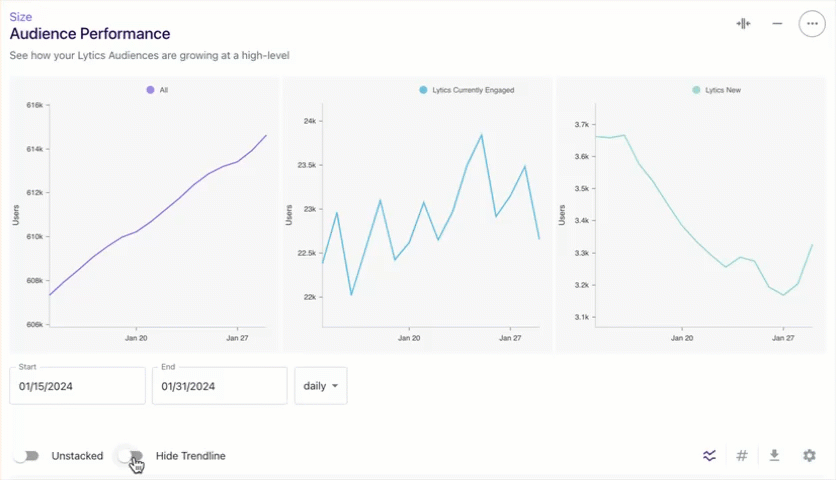Click the Lytics Currently Engaged legend dot
This screenshot has height=480, width=836.
(x=423, y=90)
